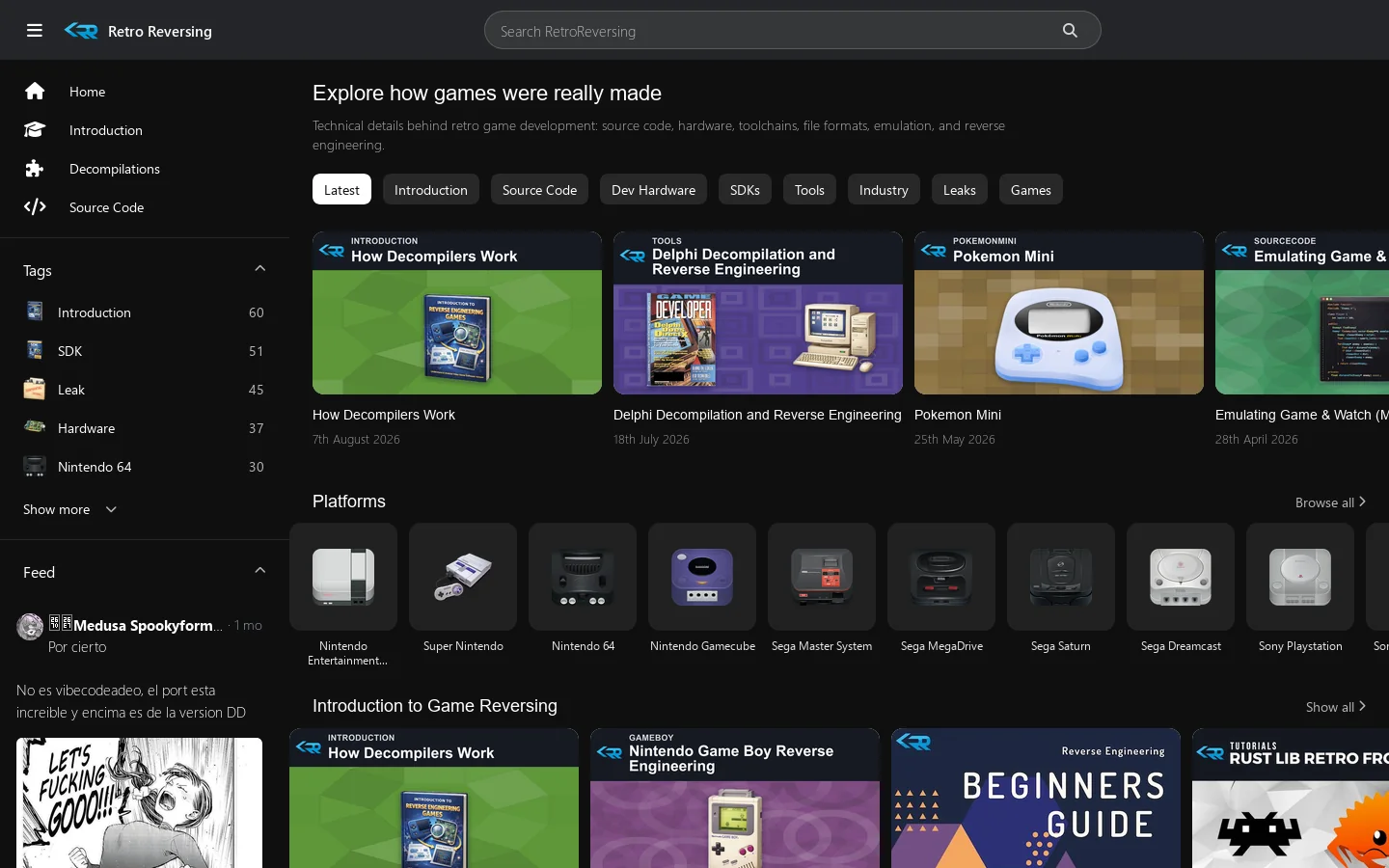Select the Dev Hardware filter tab
Image resolution: width=1389 pixels, height=868 pixels.
pos(653,190)
